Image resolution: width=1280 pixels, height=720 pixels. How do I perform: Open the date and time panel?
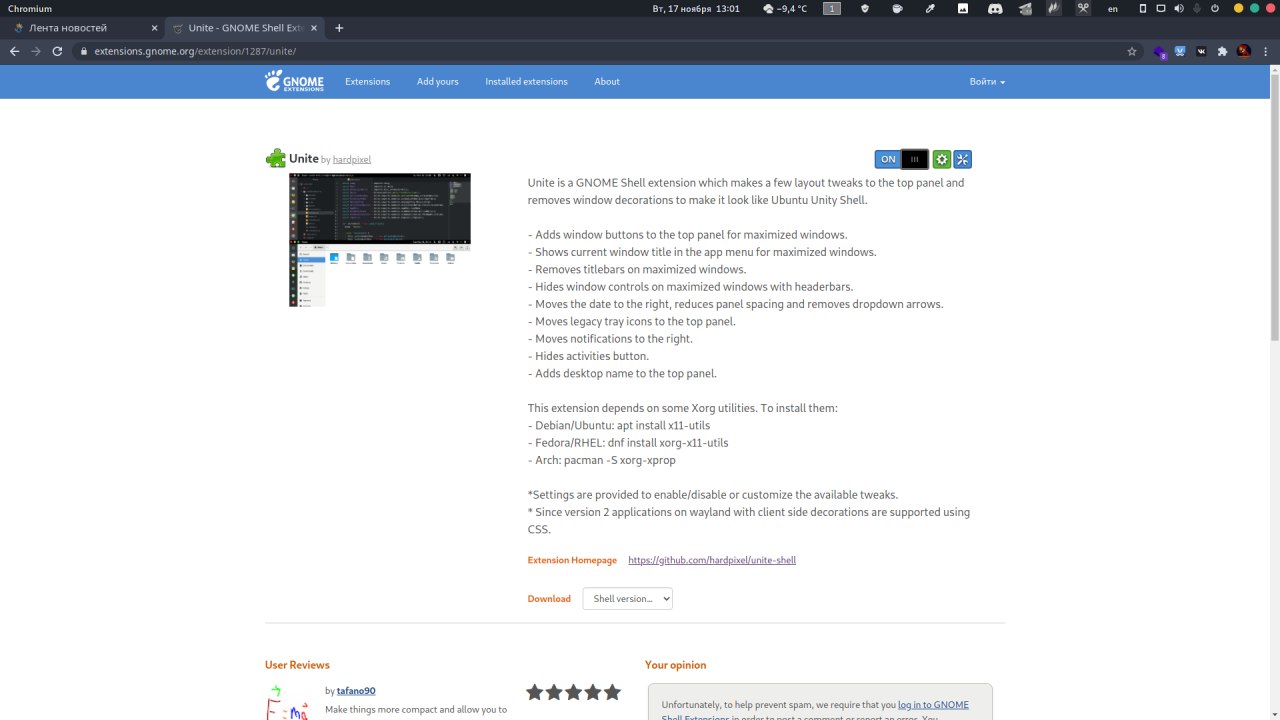tap(696, 8)
